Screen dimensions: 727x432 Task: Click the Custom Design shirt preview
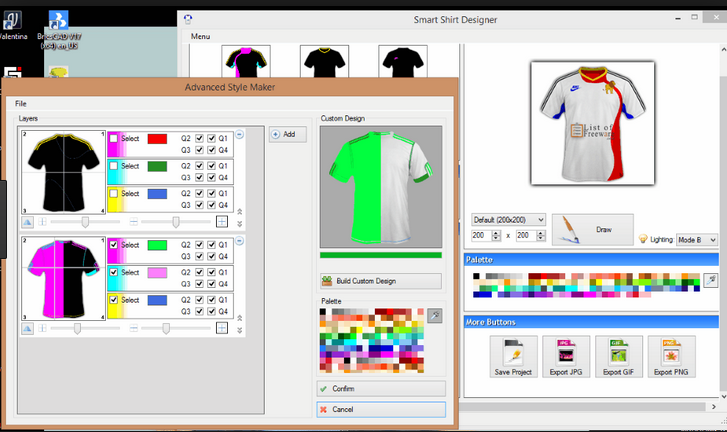tap(381, 187)
